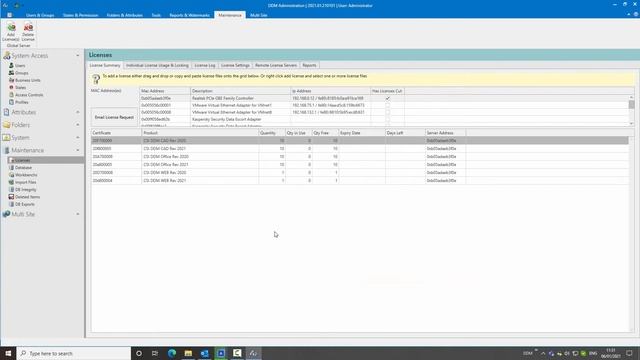Open Outlook from the taskbar
Screen dimensions: 640x360
[x=204, y=353]
